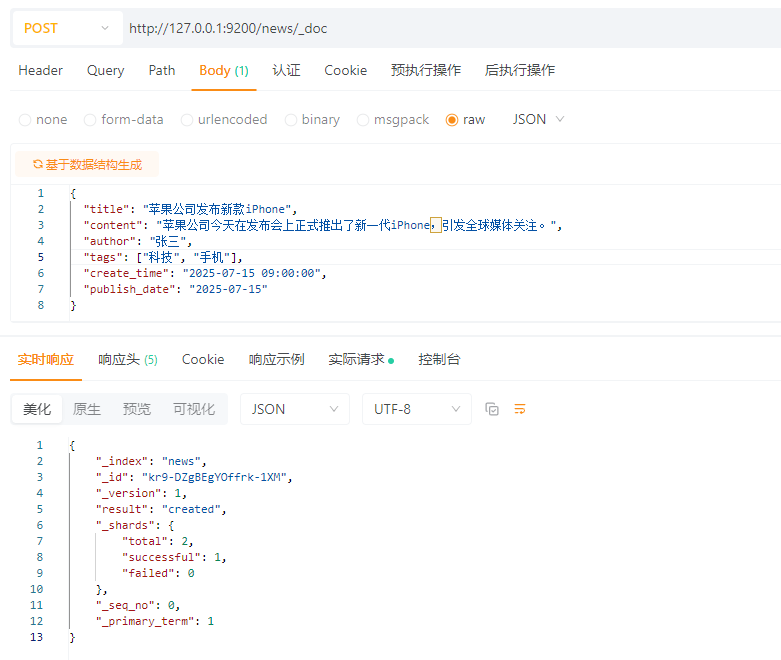Click the "tags" line in request body
Screen dimensions: 781x660
(x=163, y=257)
